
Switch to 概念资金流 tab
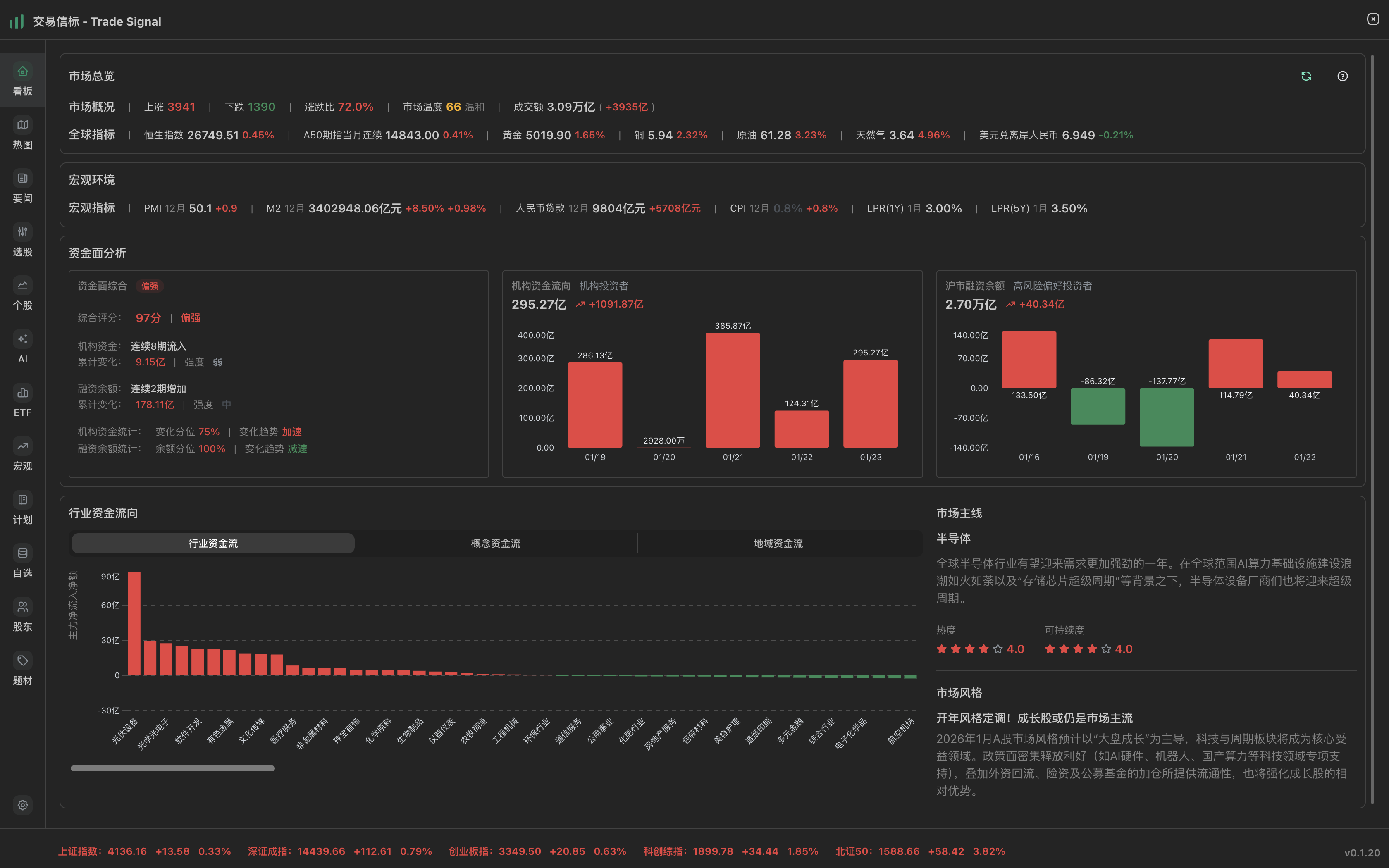coord(495,543)
